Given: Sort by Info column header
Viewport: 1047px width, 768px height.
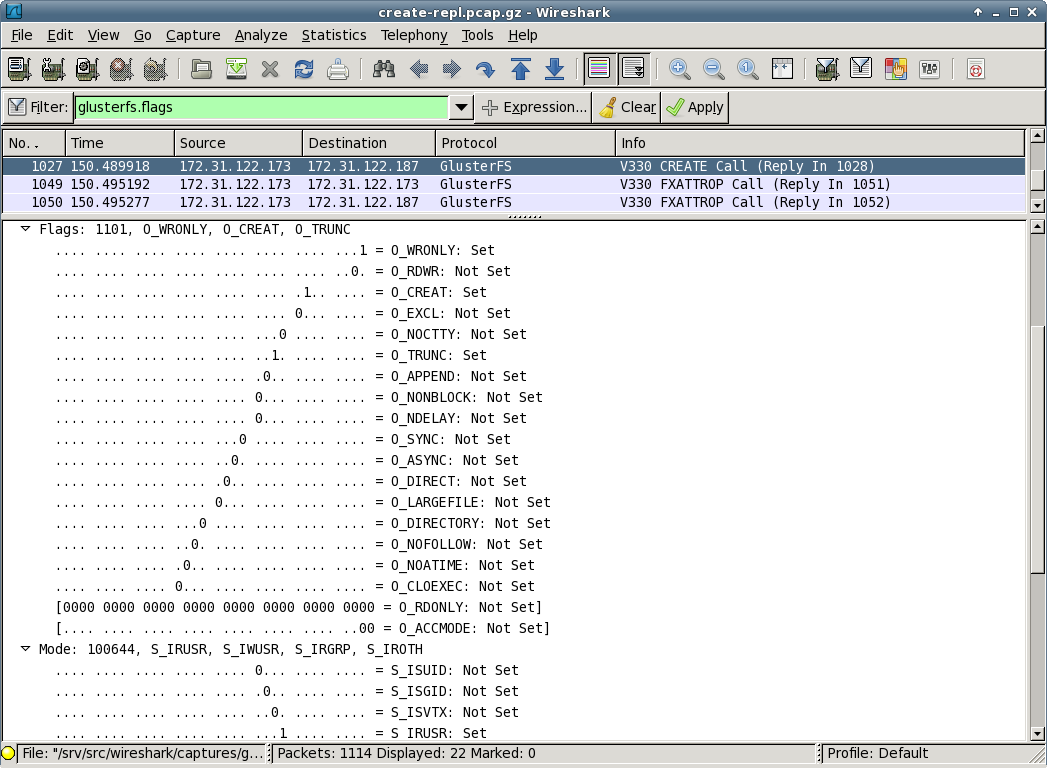Looking at the screenshot, I should [x=820, y=143].
